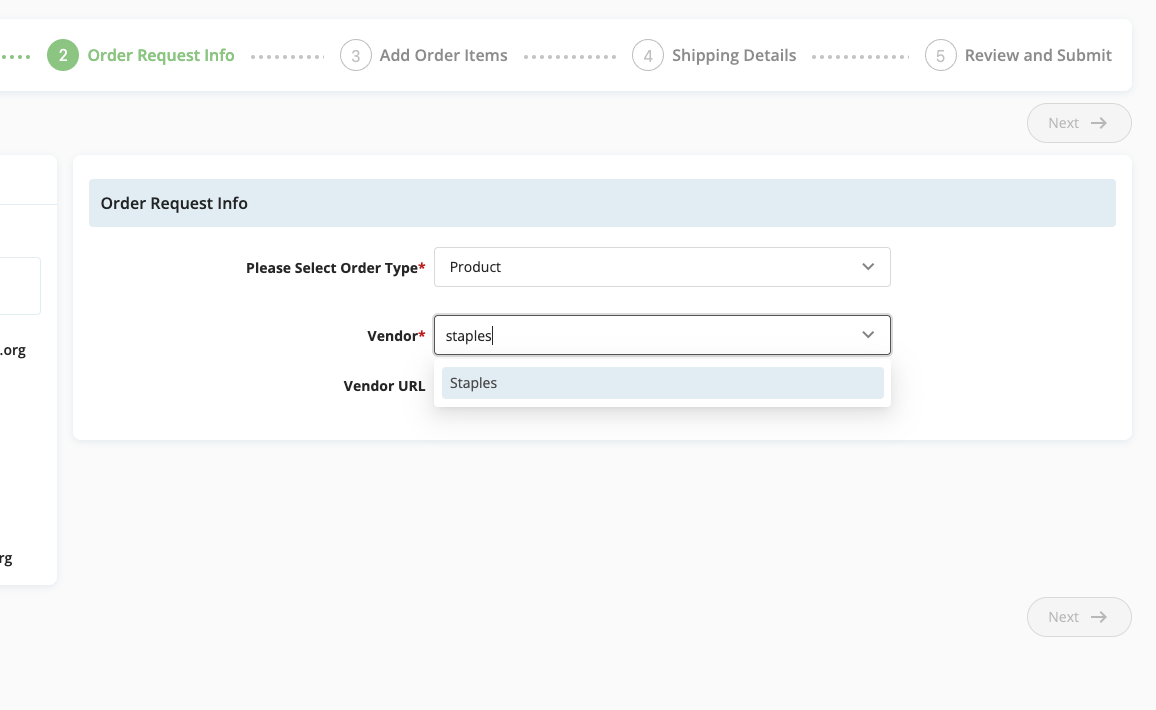Go to step 3 Add Order Items

tap(424, 55)
